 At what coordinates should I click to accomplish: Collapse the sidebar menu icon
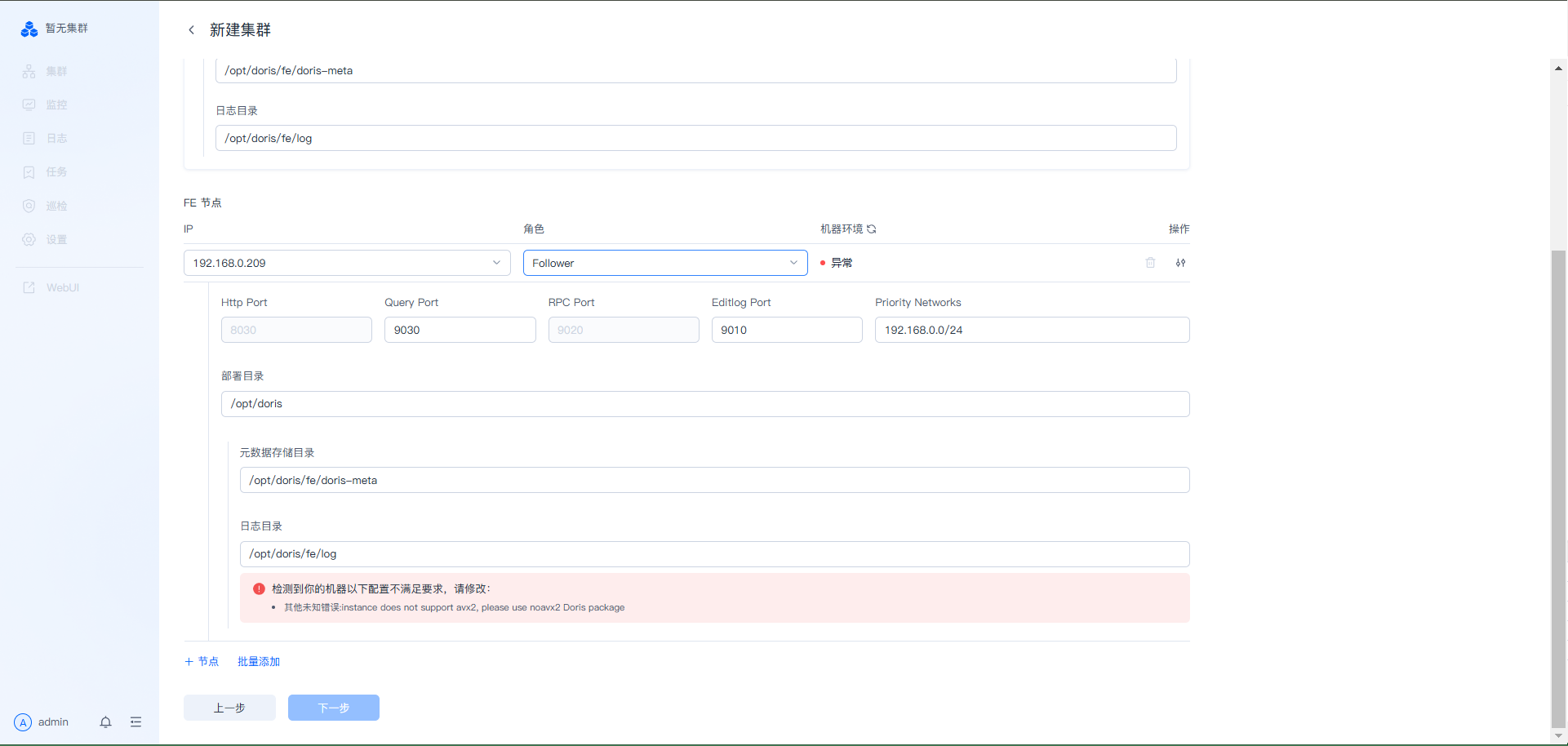click(135, 722)
